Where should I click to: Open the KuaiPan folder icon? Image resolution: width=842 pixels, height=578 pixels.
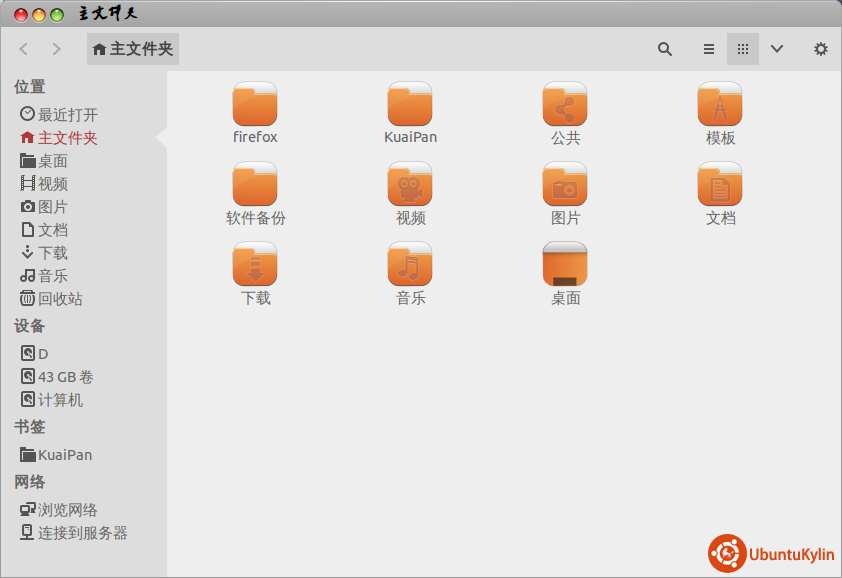click(410, 105)
